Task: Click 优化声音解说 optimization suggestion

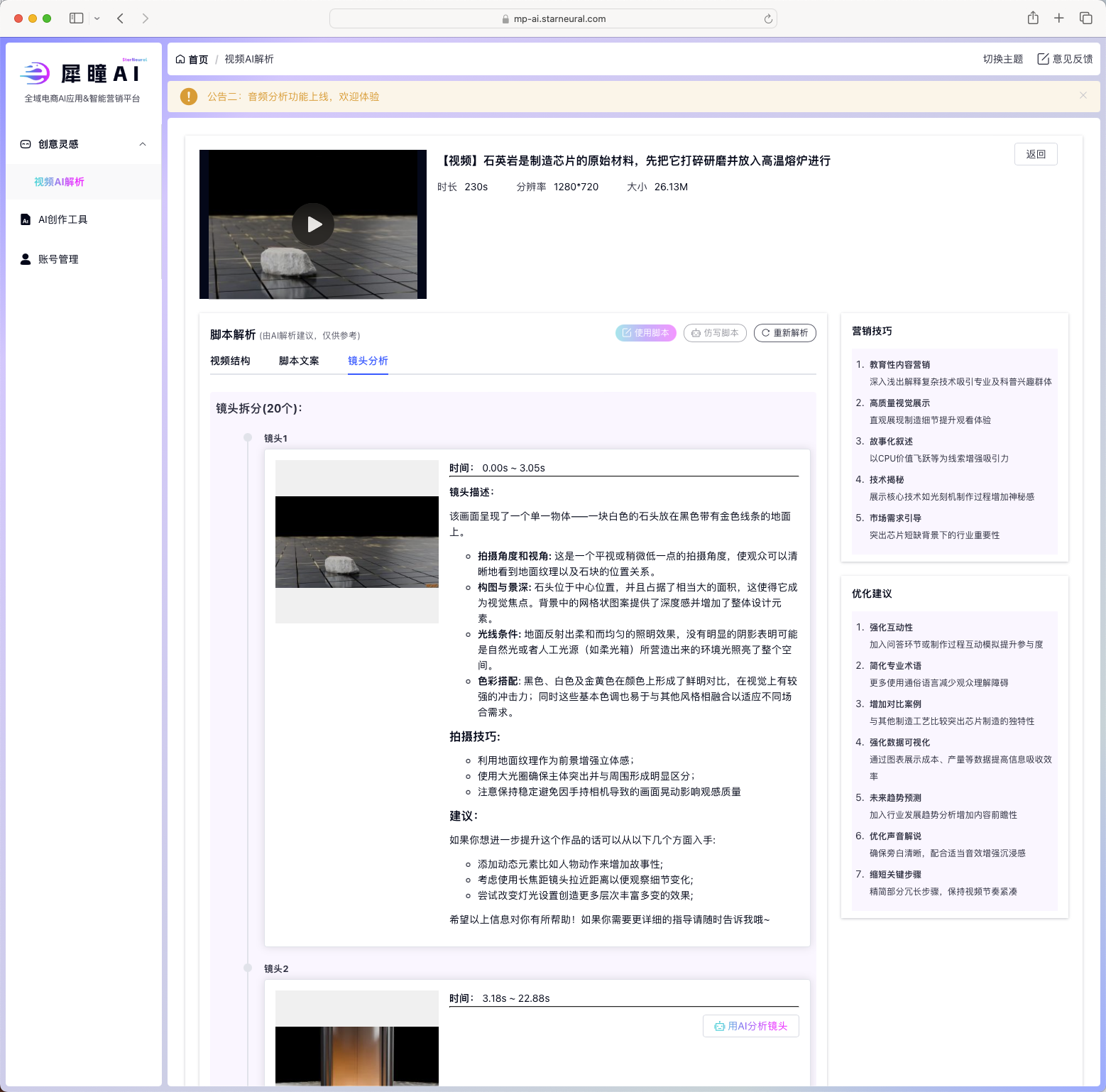Action: click(x=895, y=836)
